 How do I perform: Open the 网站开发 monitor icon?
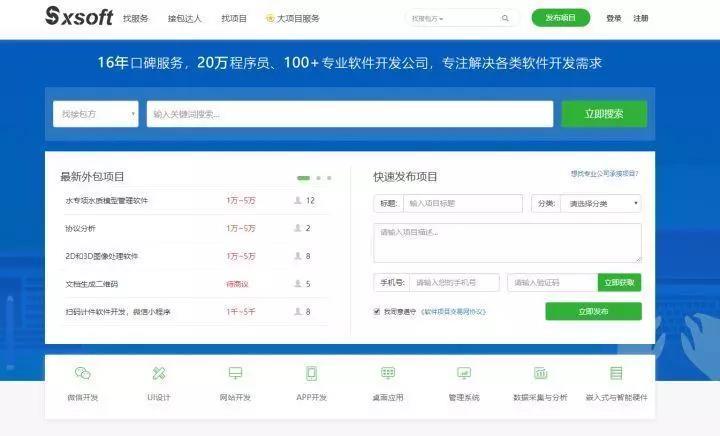tap(235, 373)
